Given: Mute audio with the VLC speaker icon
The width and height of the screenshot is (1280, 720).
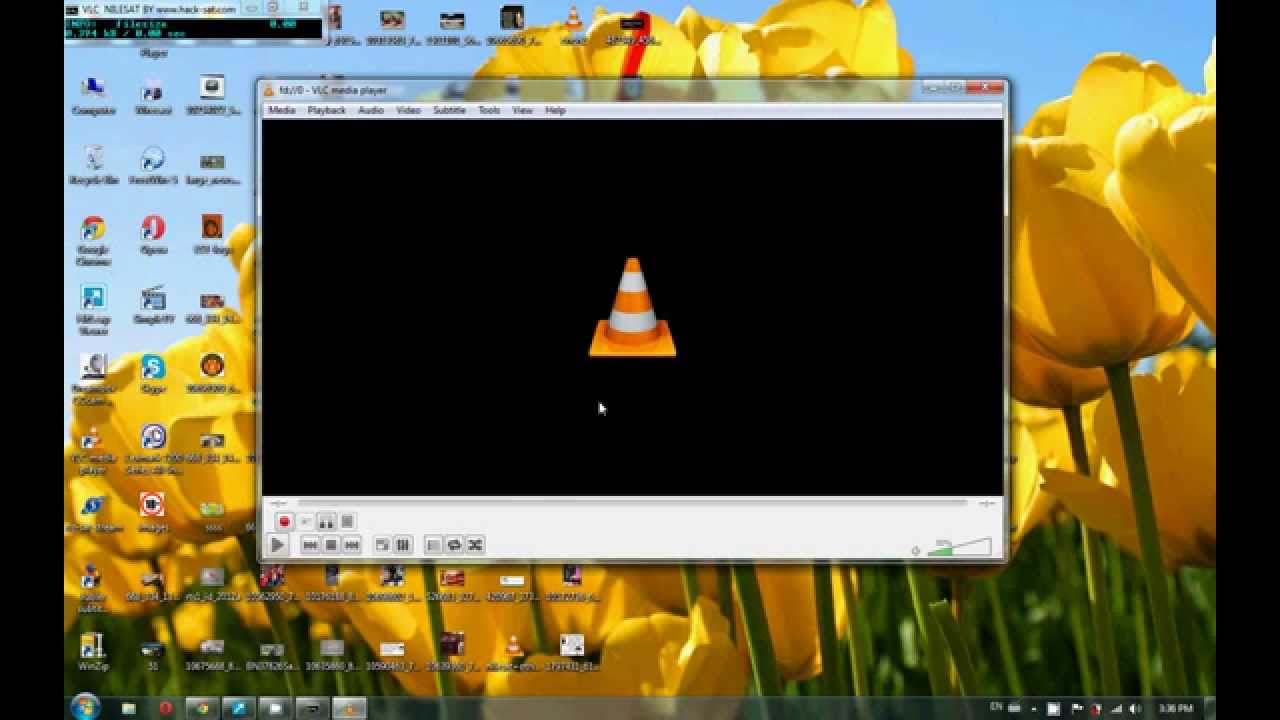Looking at the screenshot, I should coord(916,550).
